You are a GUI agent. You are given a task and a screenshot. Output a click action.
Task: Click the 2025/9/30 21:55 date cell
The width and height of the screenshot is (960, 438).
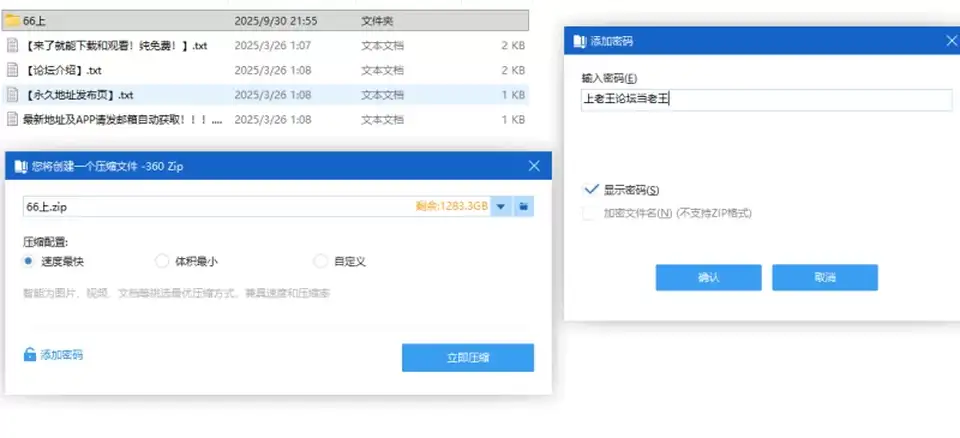point(276,21)
